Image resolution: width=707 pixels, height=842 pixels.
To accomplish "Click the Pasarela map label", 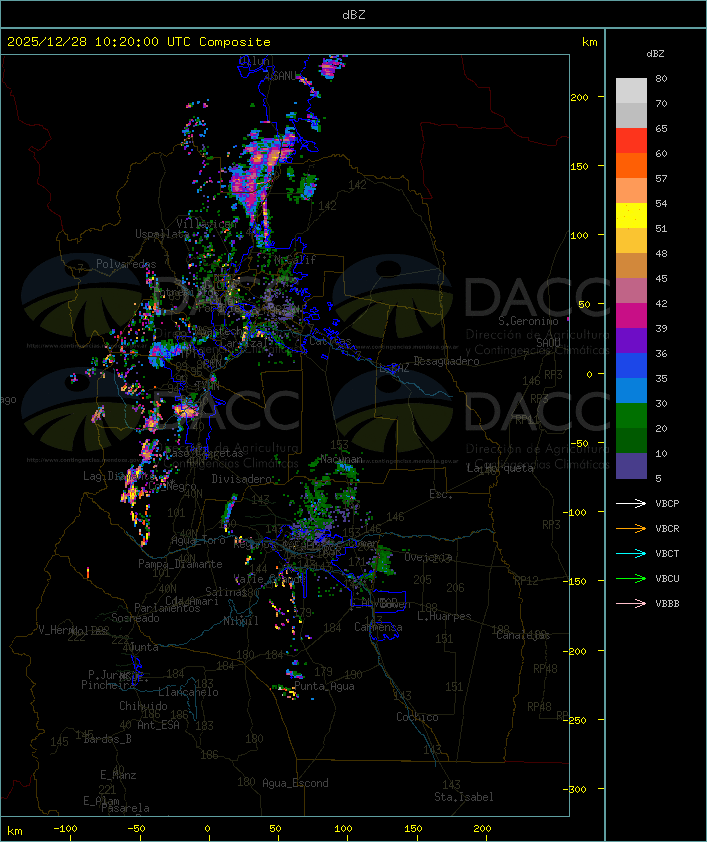I will point(125,808).
